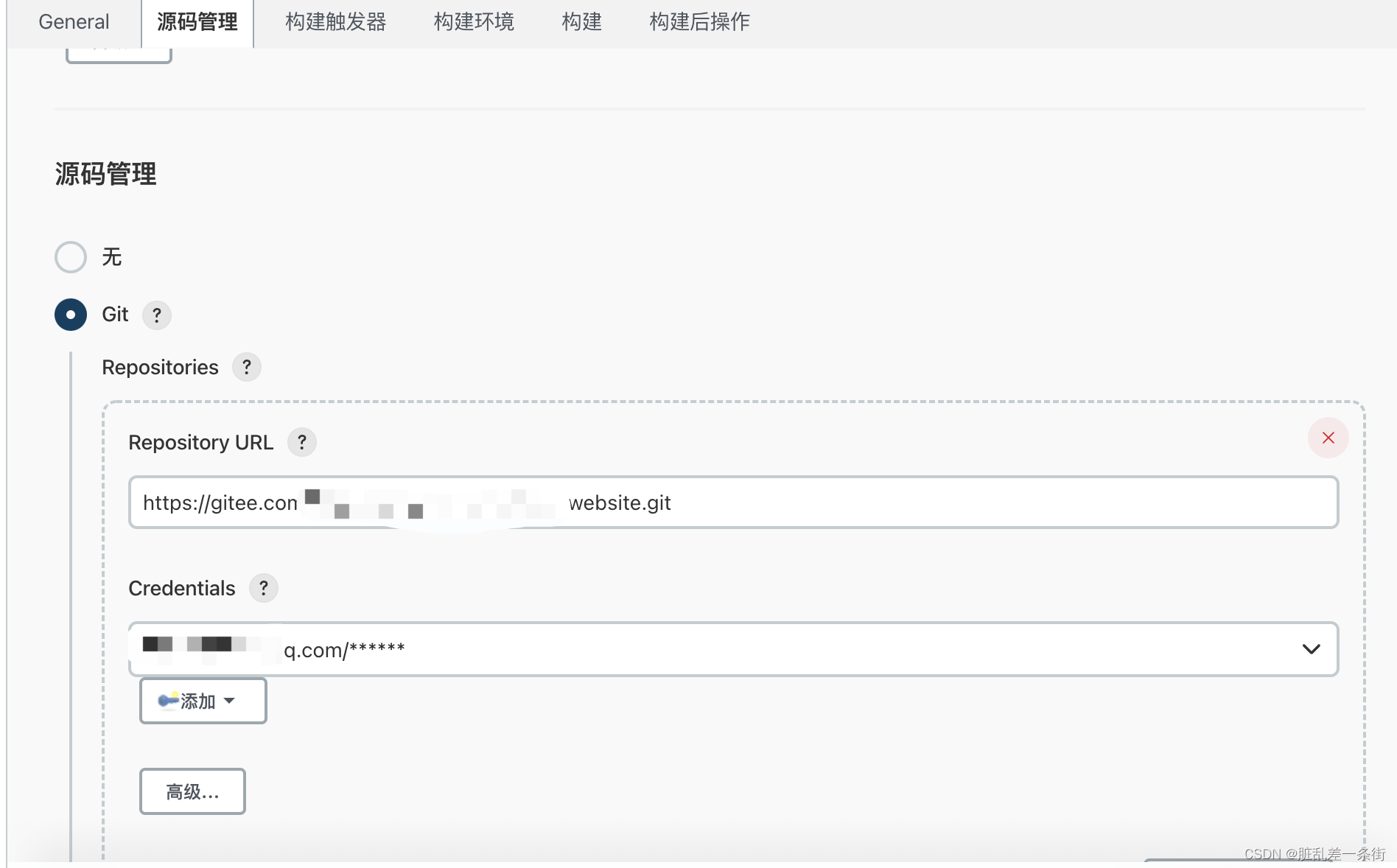1397x868 pixels.
Task: Go to the 构建 tab
Action: pyautogui.click(x=581, y=22)
